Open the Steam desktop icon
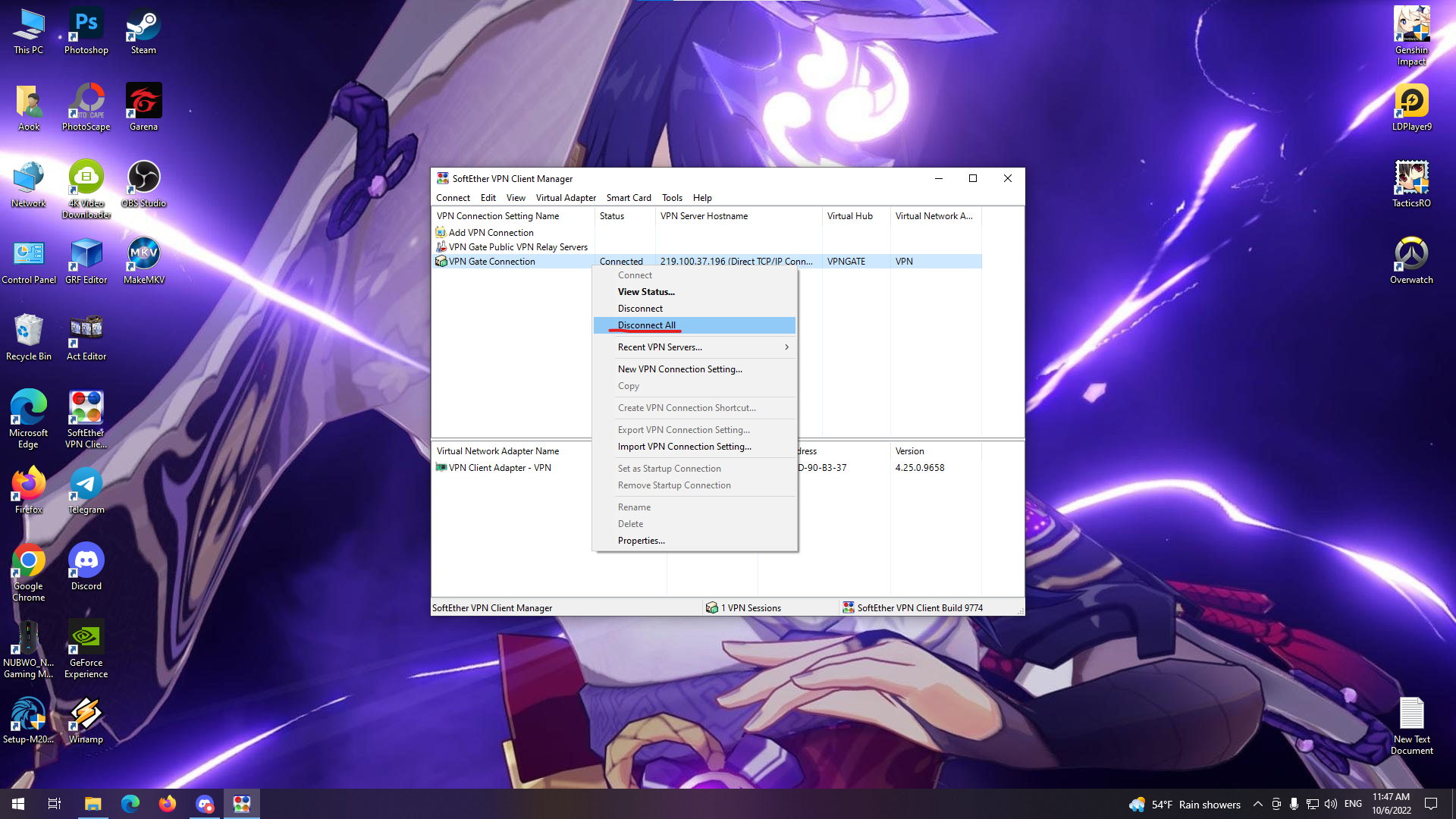This screenshot has height=819, width=1456. 143,31
